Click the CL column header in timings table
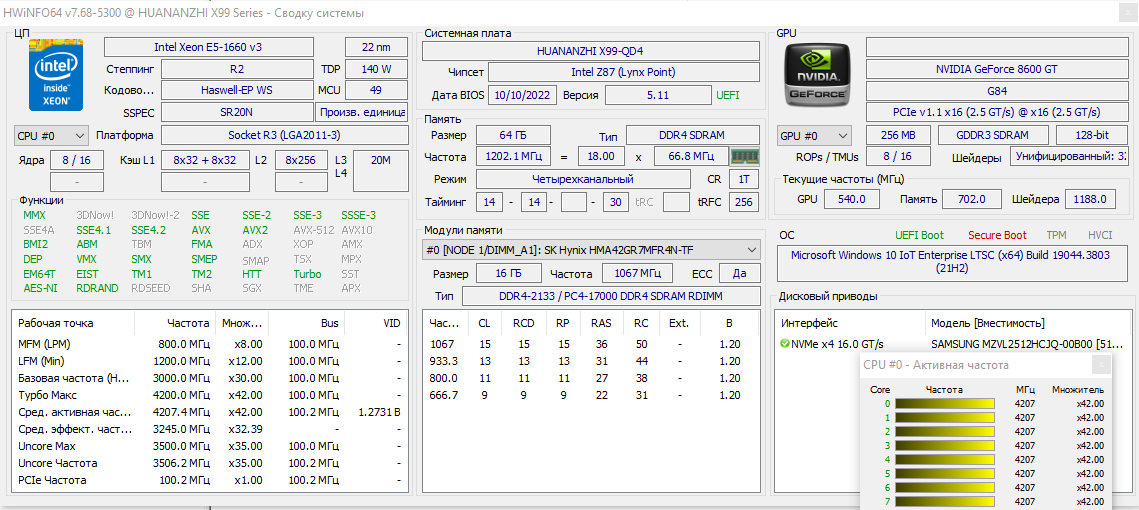This screenshot has width=1139, height=510. 484,323
